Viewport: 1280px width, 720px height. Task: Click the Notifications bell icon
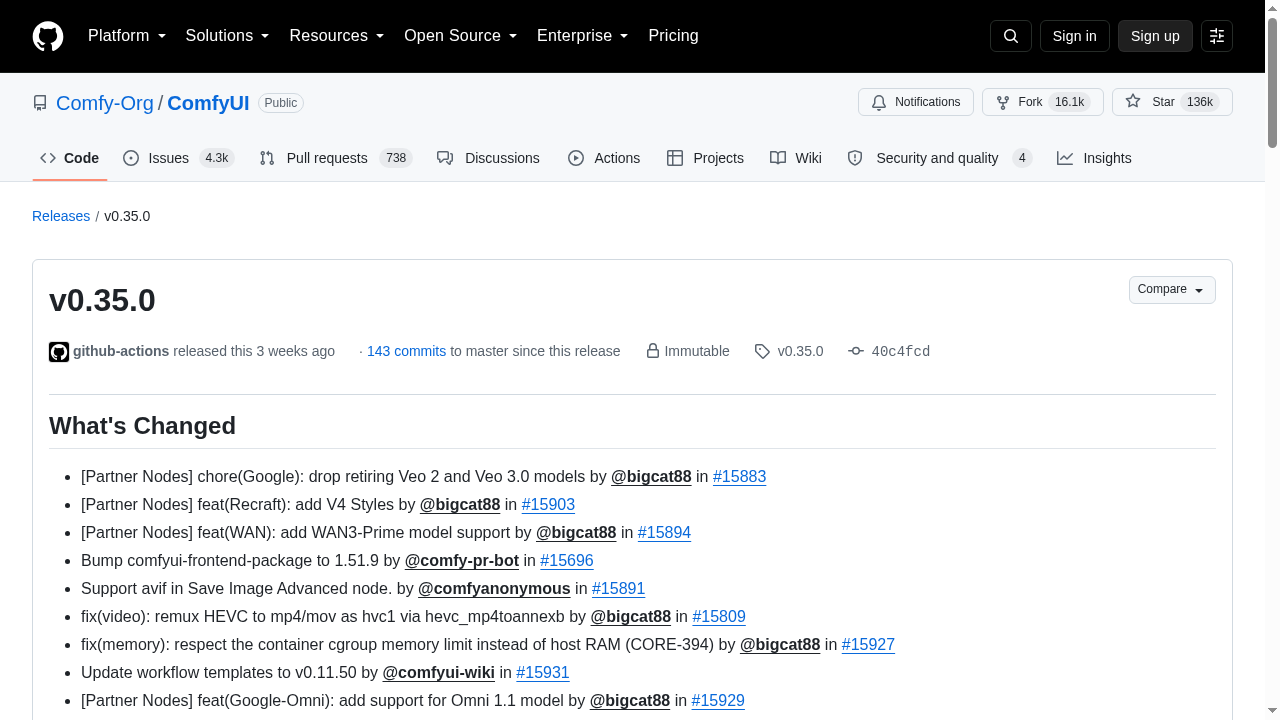pos(879,102)
